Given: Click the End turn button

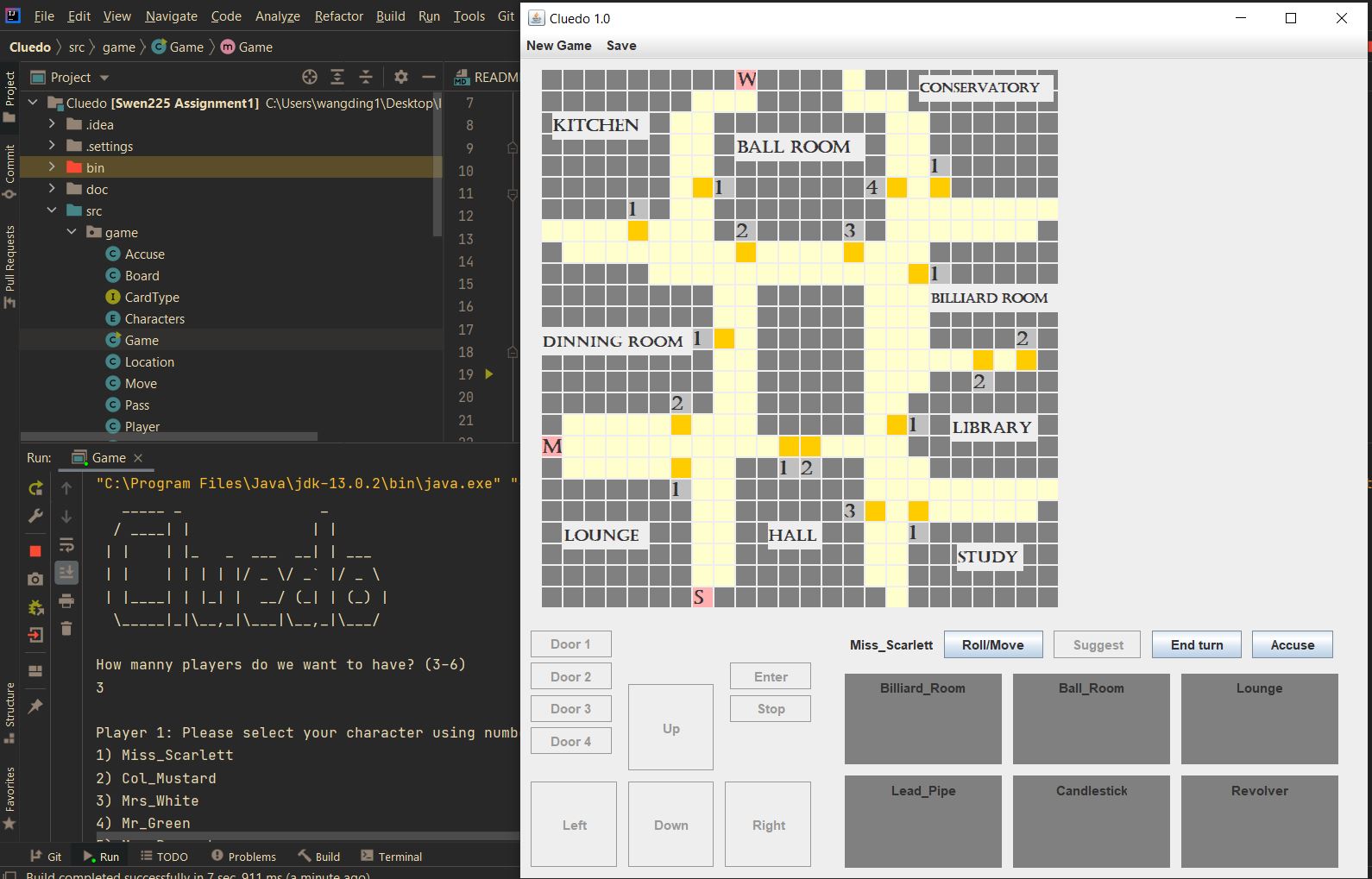Looking at the screenshot, I should (x=1197, y=644).
